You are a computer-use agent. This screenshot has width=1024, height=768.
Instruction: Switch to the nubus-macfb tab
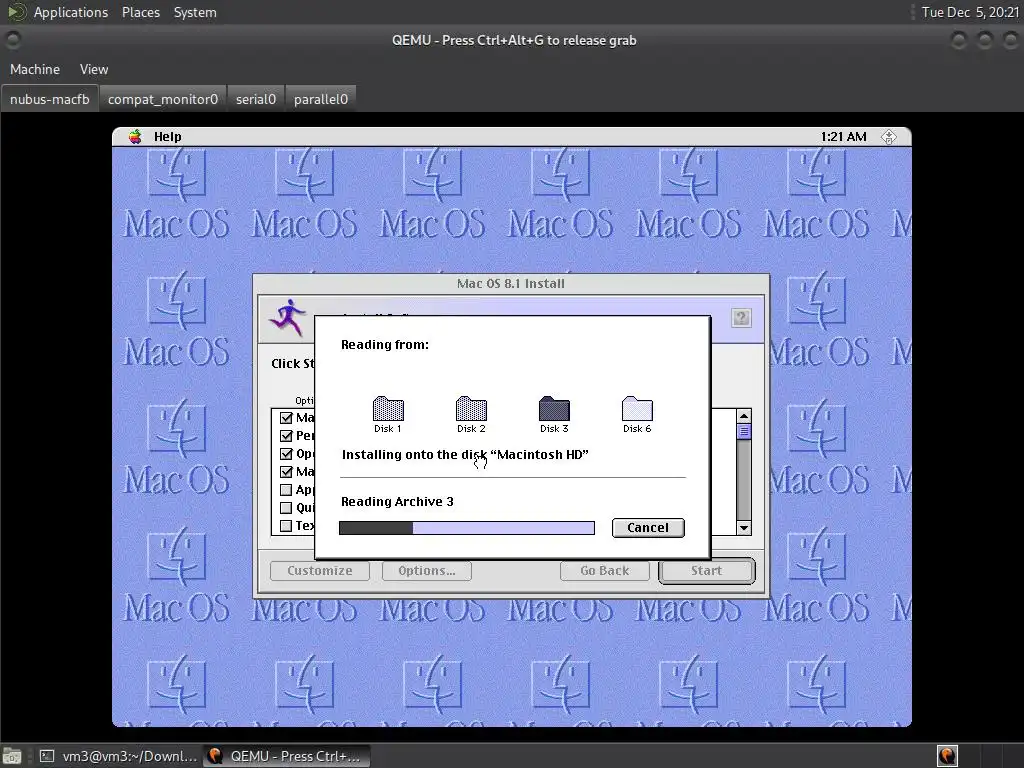[50, 99]
